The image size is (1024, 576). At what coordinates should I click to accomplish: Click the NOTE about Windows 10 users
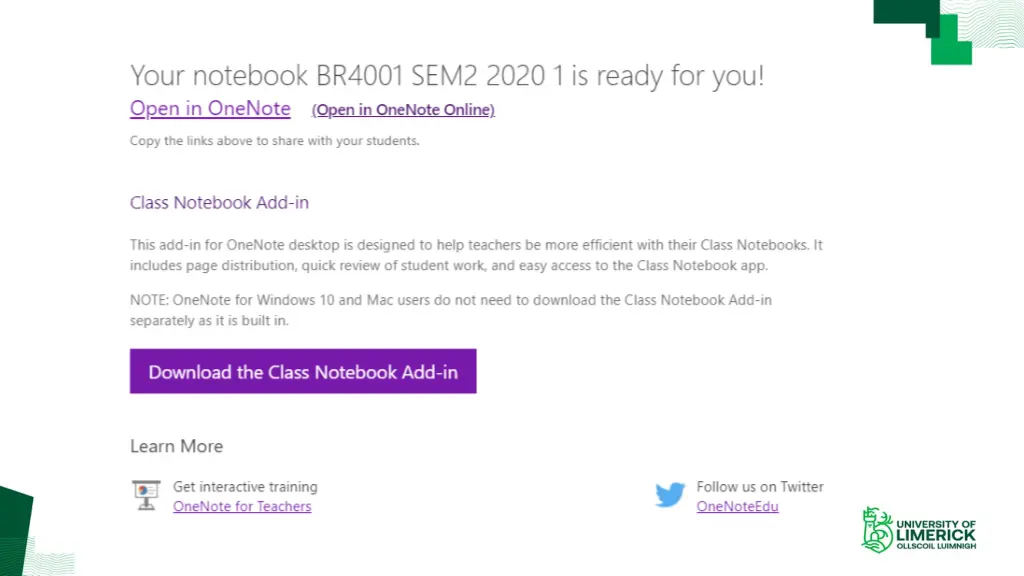click(451, 310)
